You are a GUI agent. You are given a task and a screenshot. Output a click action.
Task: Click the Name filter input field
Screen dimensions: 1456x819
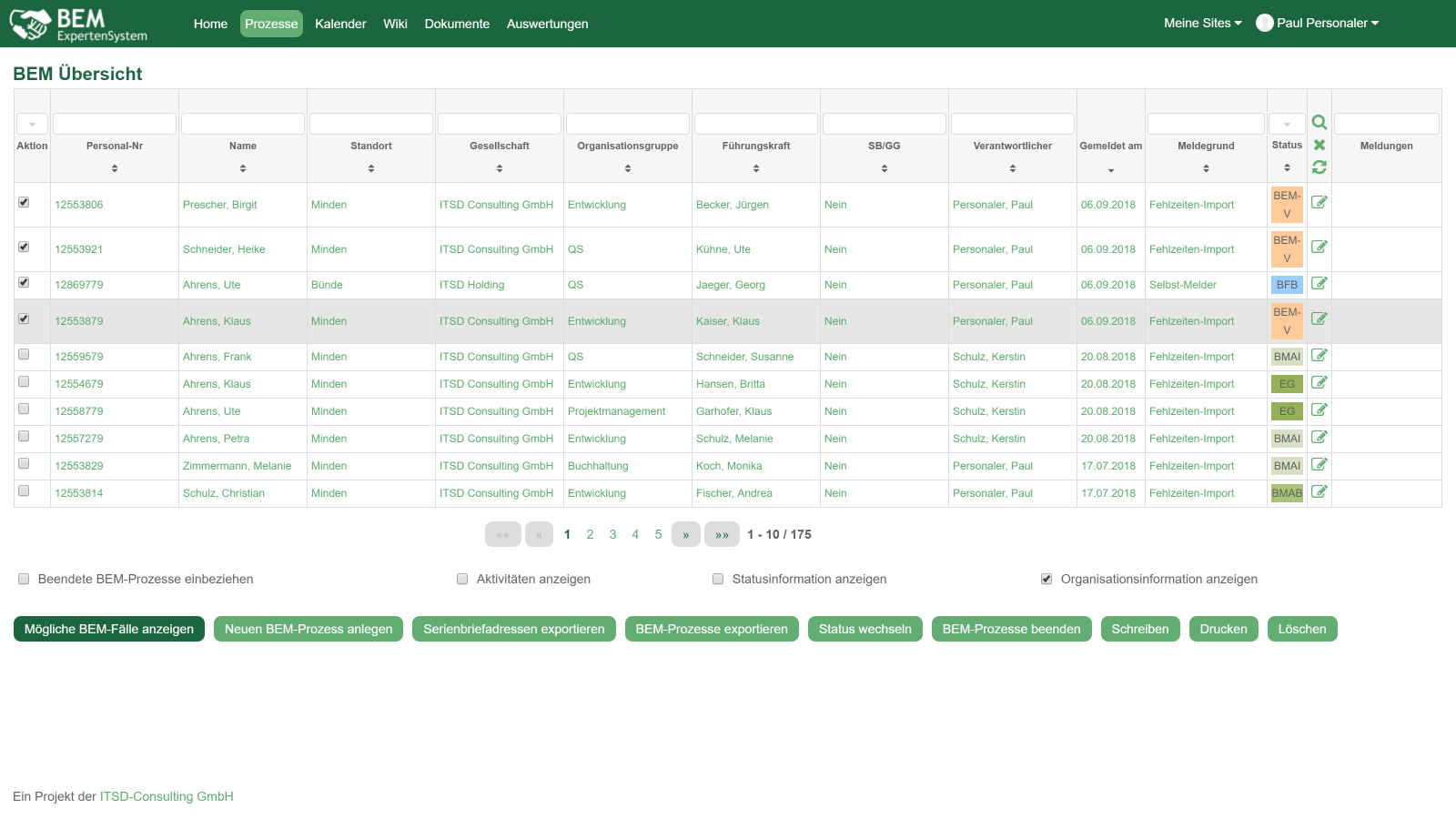coord(243,124)
